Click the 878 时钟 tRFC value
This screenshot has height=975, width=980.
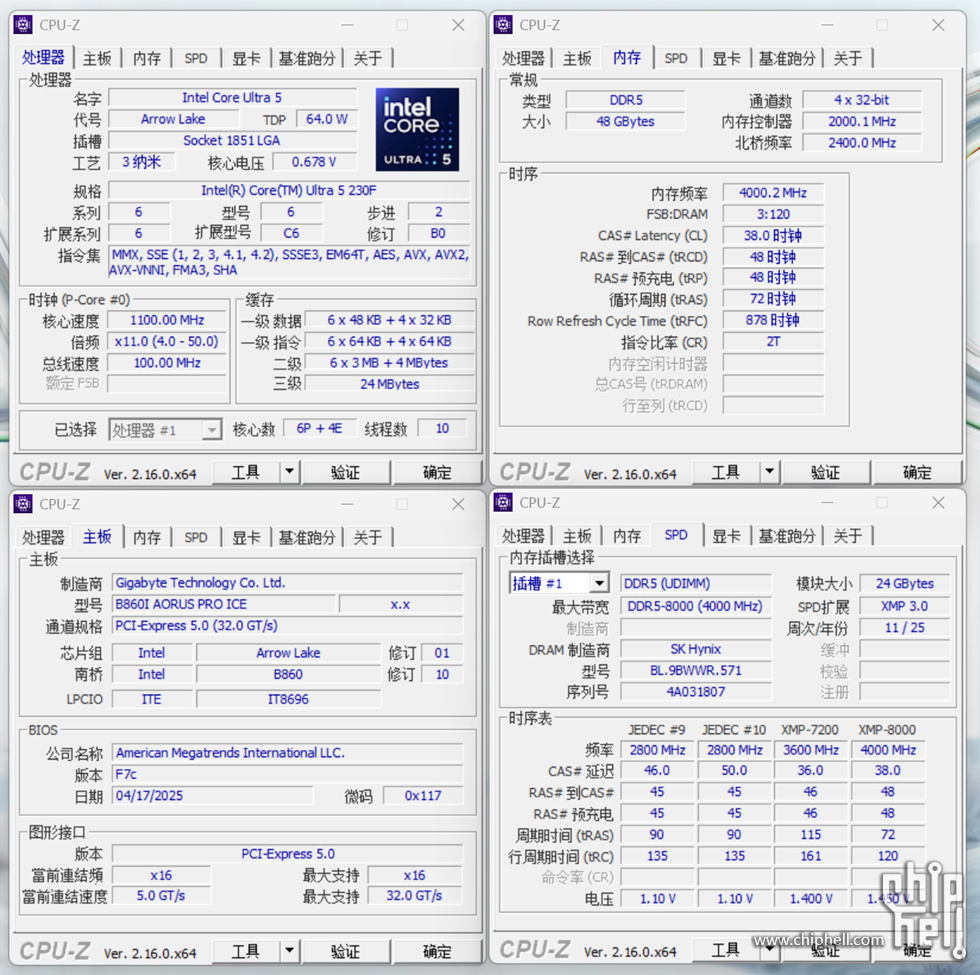coord(773,320)
